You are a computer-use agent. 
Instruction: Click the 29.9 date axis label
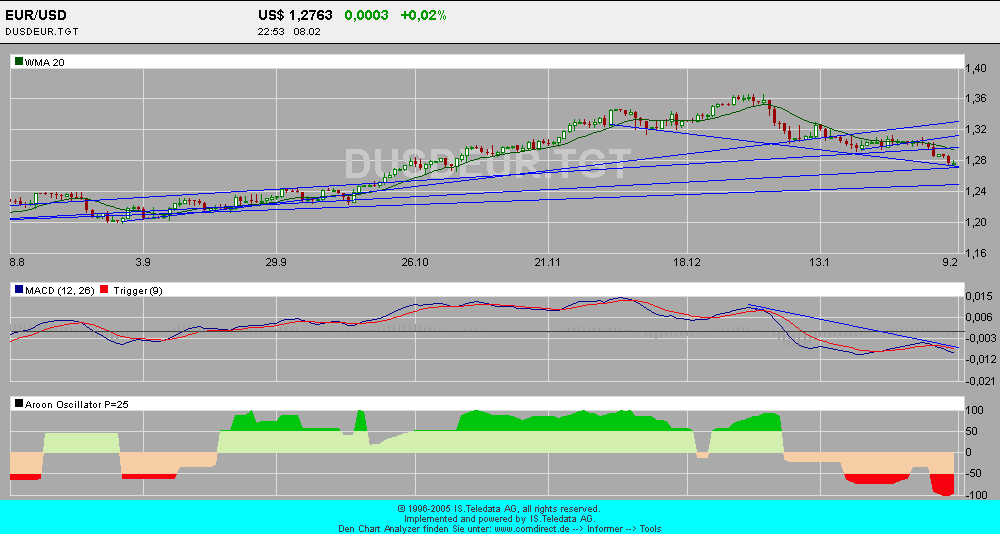tap(276, 262)
